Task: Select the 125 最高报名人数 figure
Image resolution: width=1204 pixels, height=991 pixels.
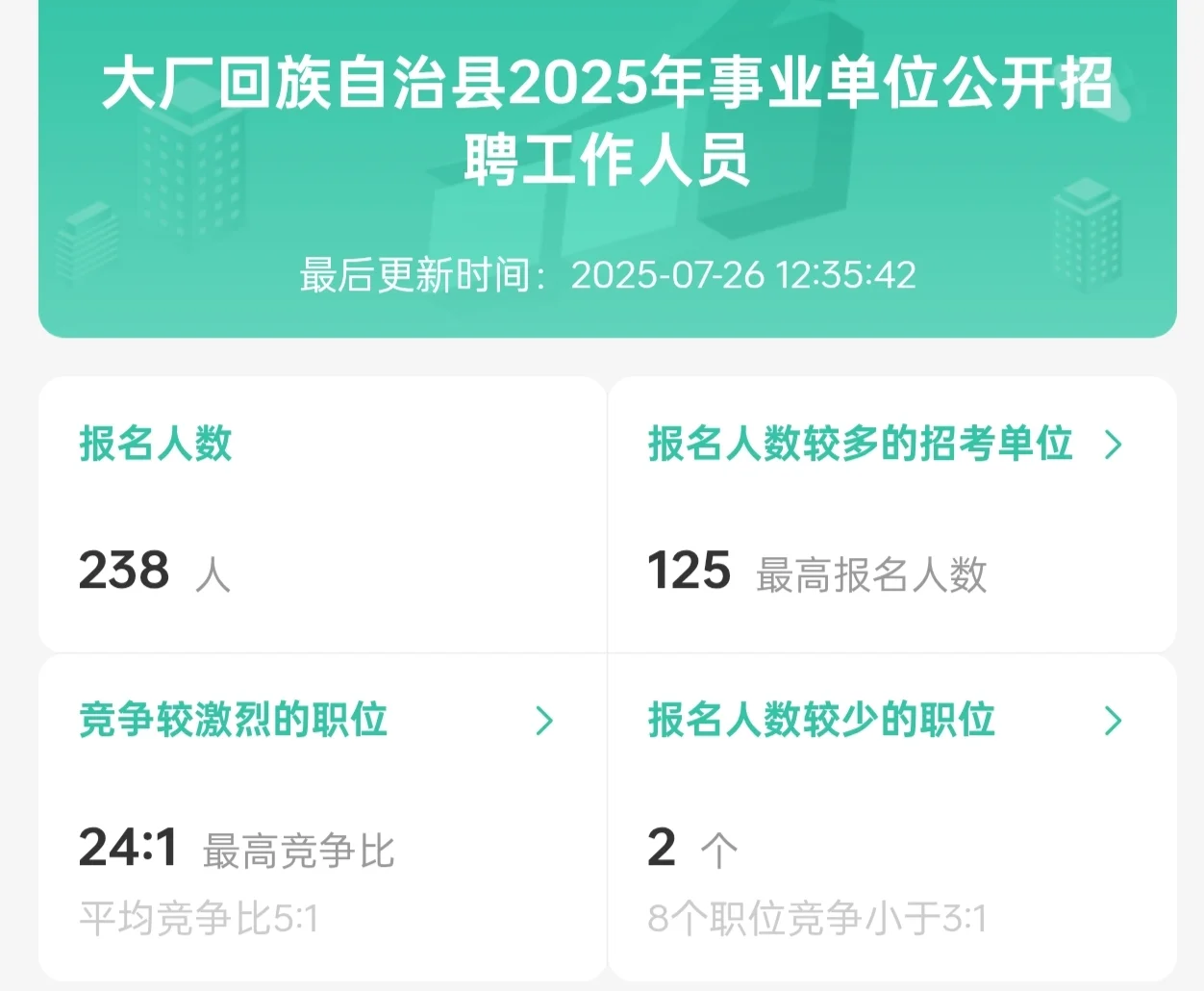Action: [817, 572]
